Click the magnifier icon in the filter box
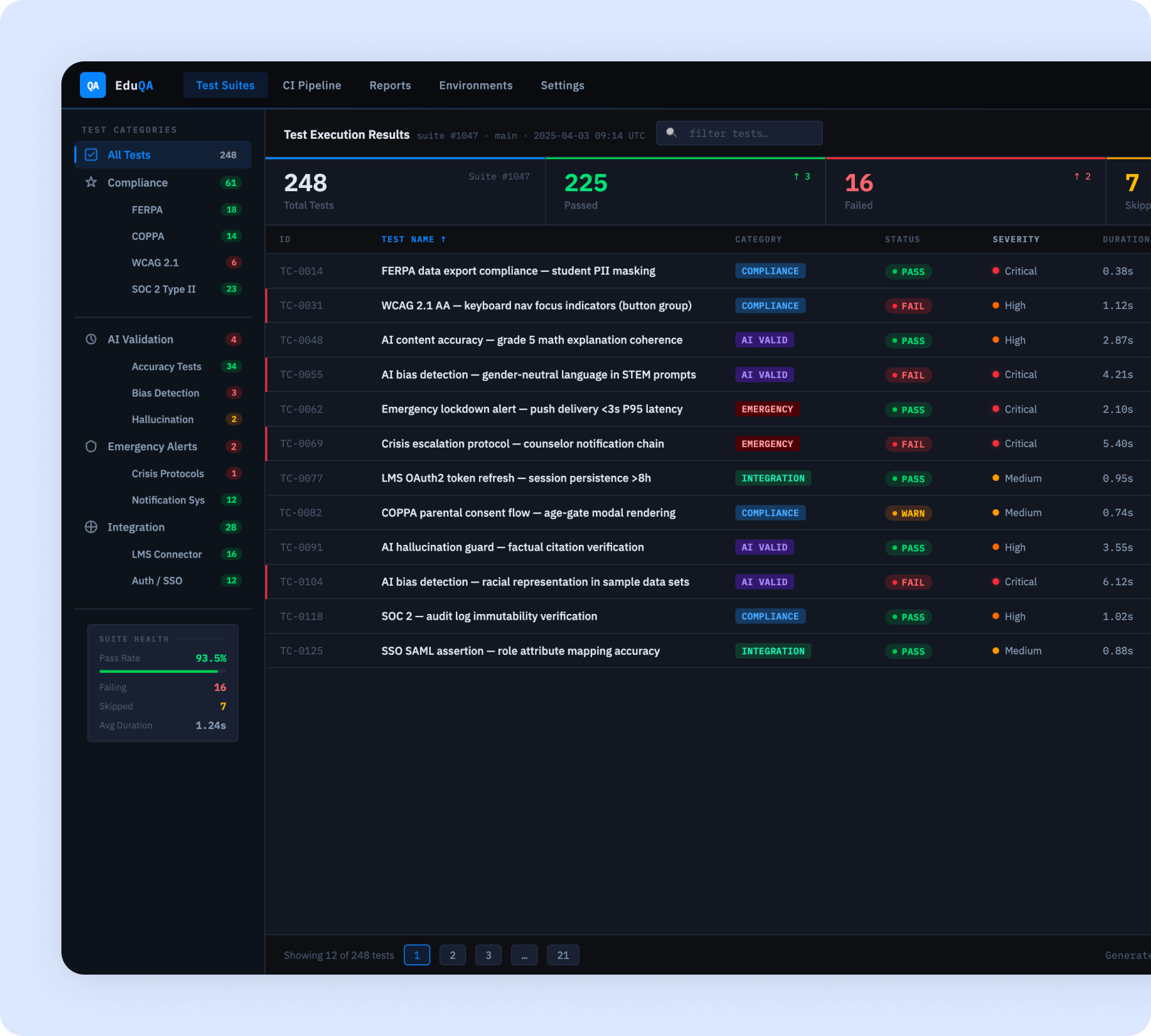Screen dimensions: 1151x1036 [x=671, y=133]
